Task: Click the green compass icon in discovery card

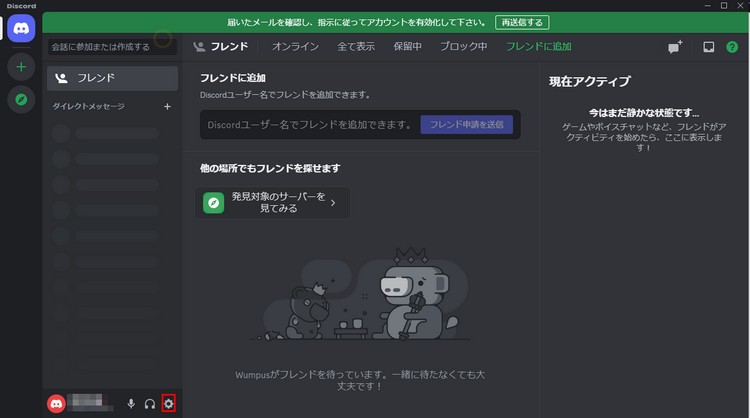Action: click(x=213, y=203)
